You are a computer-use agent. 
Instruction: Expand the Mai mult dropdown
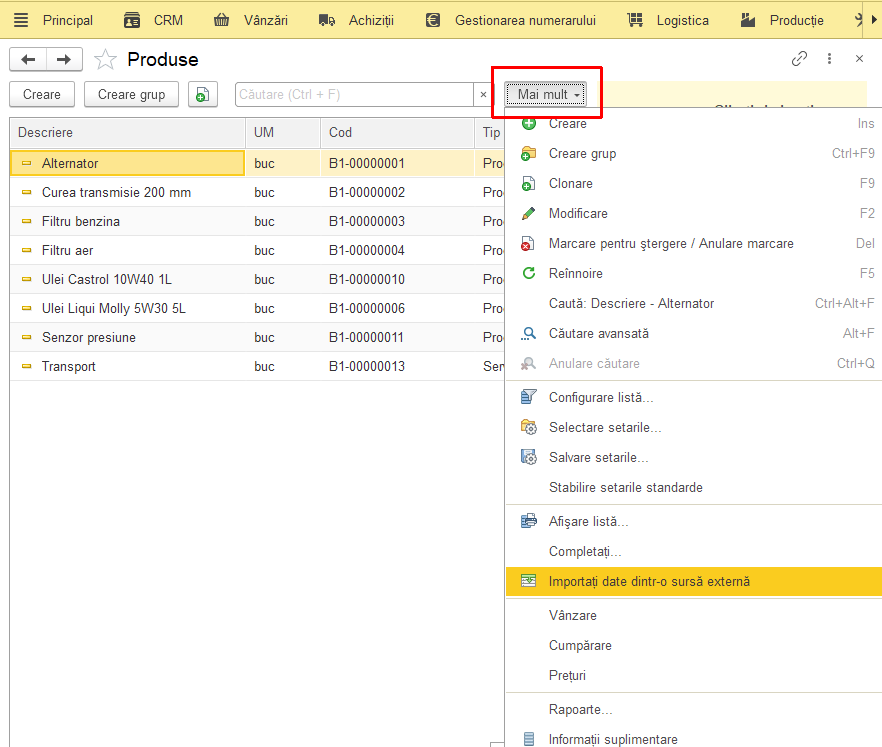coord(545,94)
